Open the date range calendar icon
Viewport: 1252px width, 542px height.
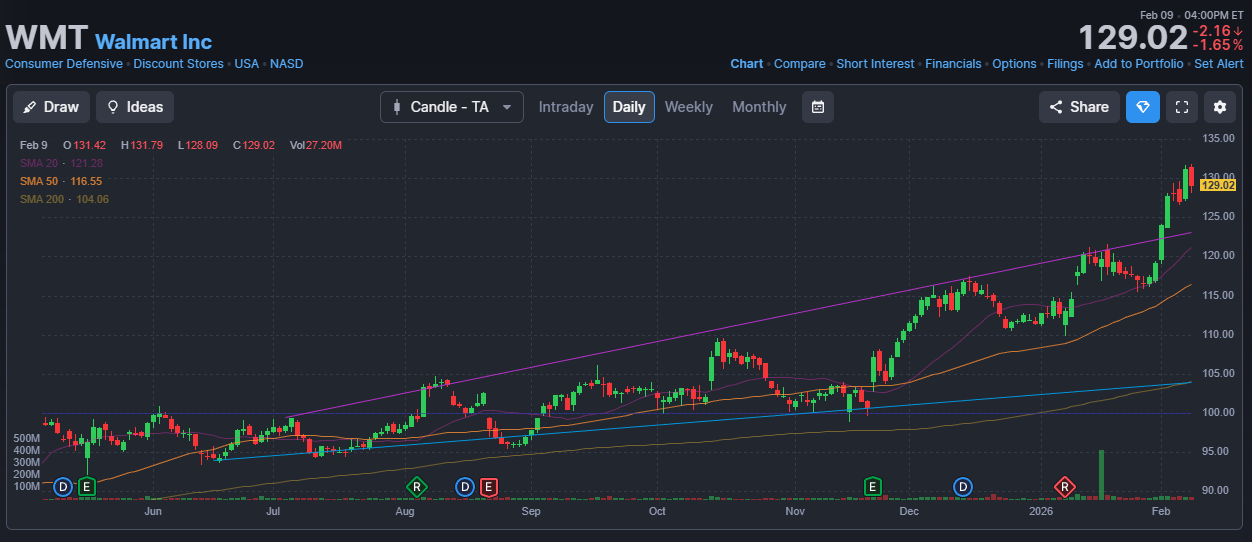pyautogui.click(x=818, y=107)
